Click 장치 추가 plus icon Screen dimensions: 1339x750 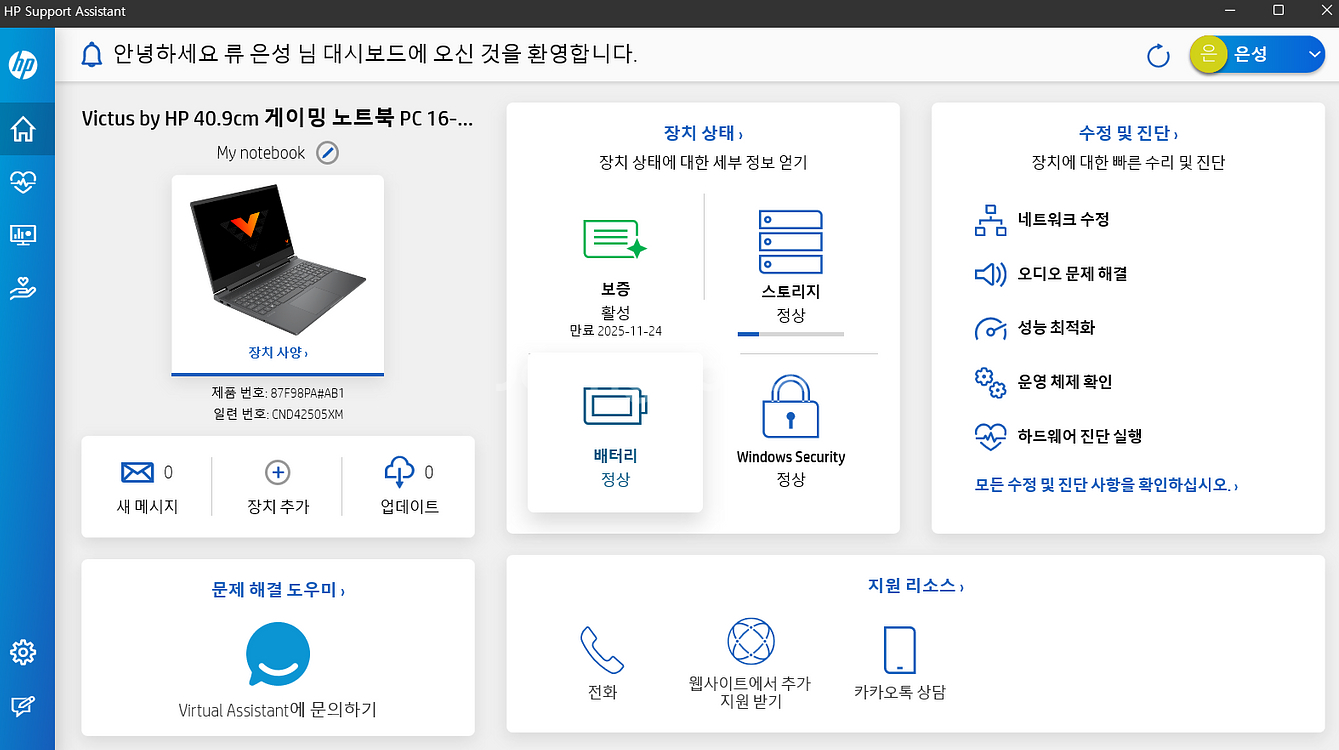tap(277, 472)
